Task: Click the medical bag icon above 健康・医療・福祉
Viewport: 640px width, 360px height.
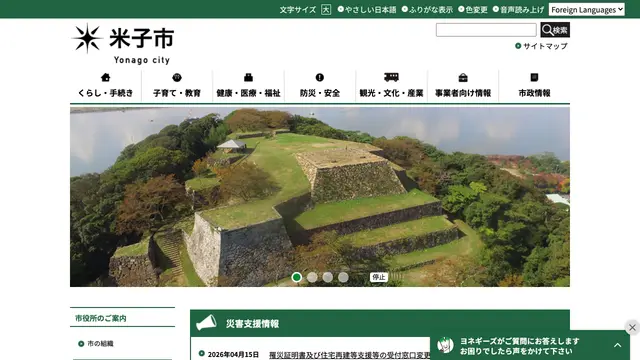Action: [248, 77]
